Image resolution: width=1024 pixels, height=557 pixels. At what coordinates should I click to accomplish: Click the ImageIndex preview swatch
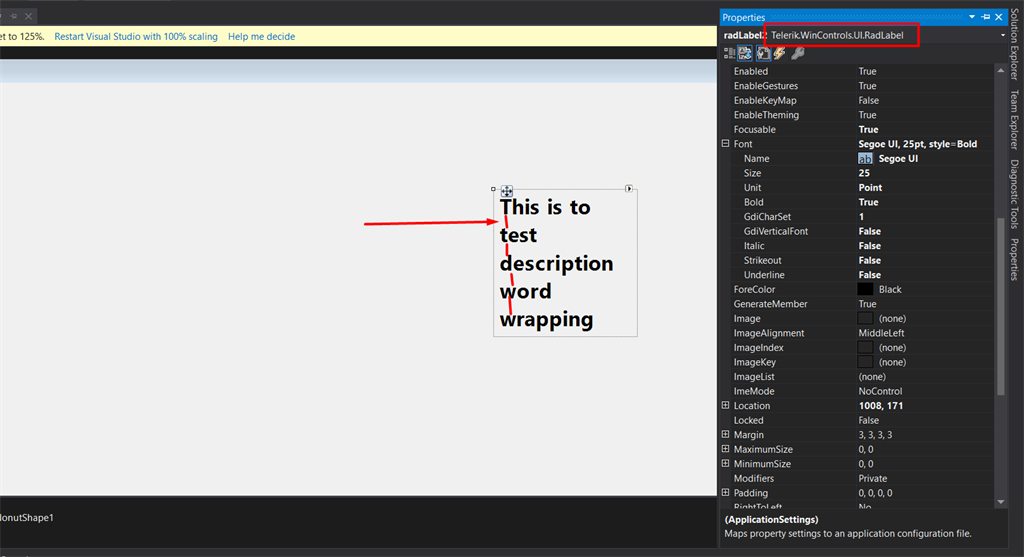865,347
